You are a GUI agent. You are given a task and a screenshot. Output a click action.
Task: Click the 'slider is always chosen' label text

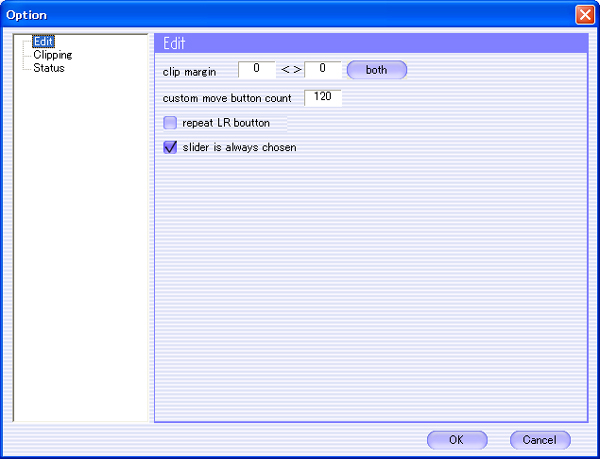click(239, 147)
